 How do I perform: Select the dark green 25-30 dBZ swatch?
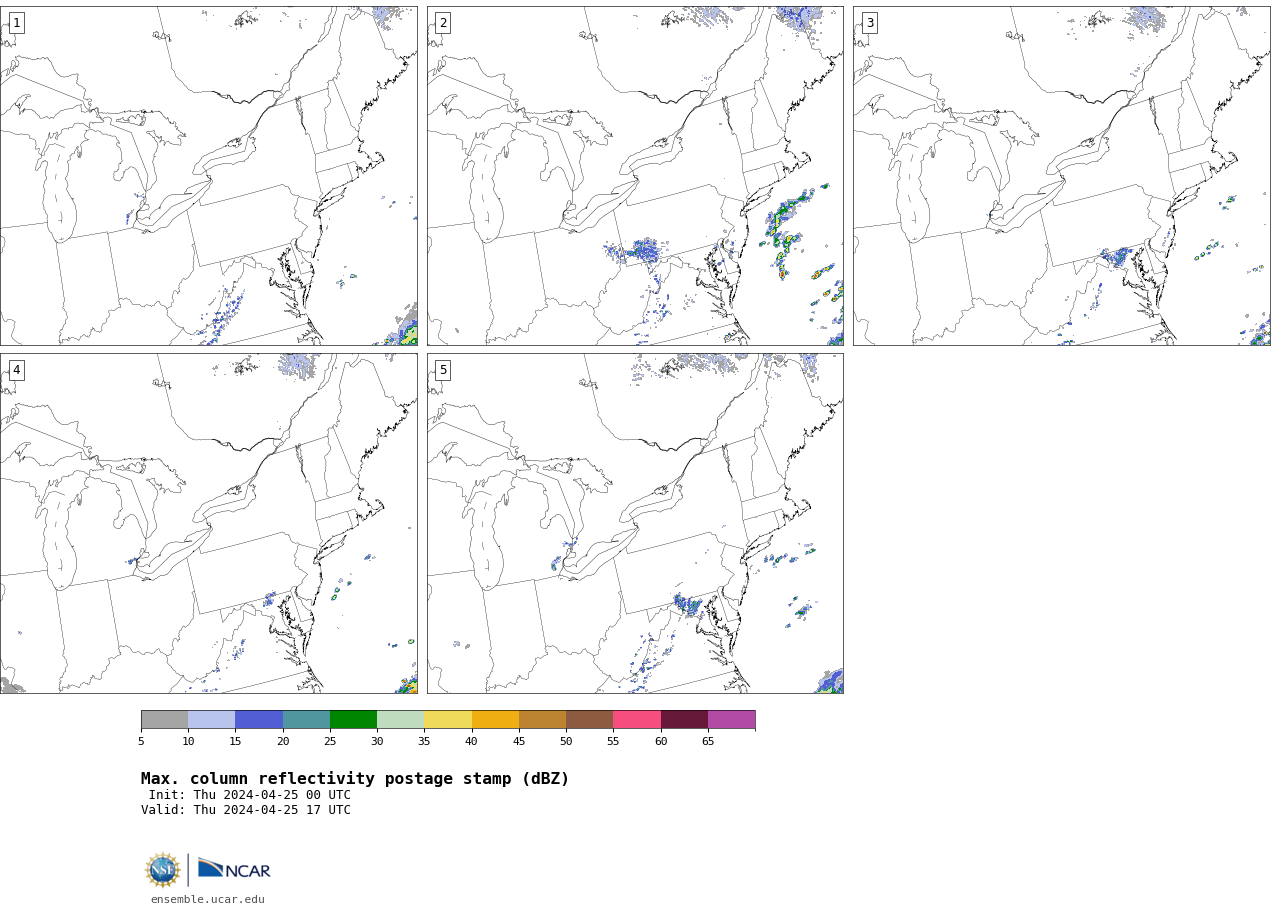click(x=353, y=720)
